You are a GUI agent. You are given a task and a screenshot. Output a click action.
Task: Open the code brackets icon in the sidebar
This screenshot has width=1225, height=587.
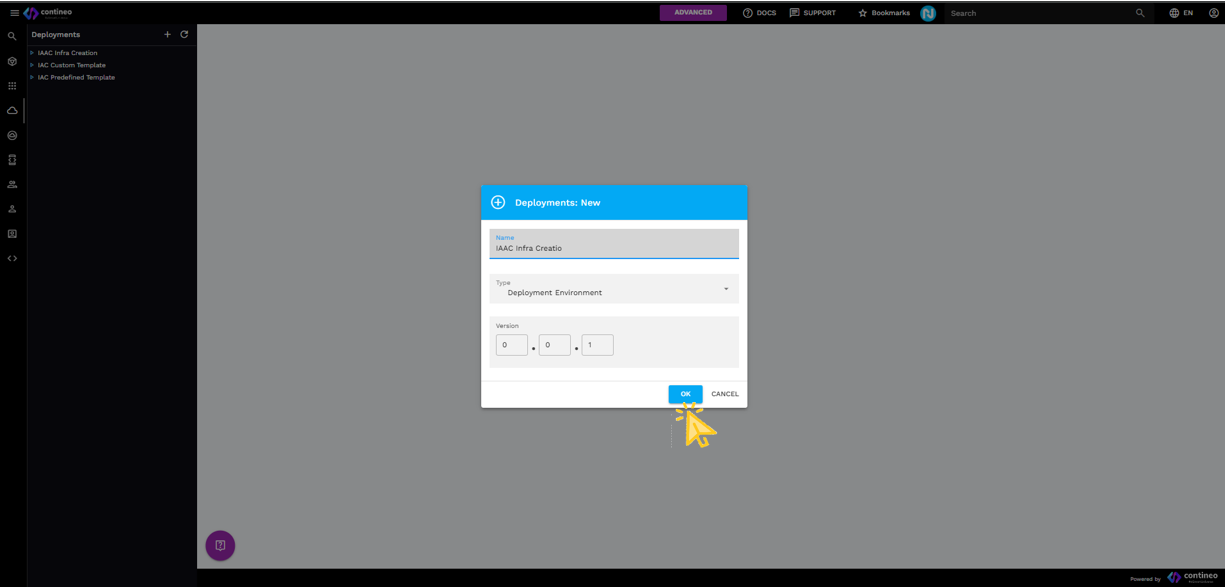(12, 258)
